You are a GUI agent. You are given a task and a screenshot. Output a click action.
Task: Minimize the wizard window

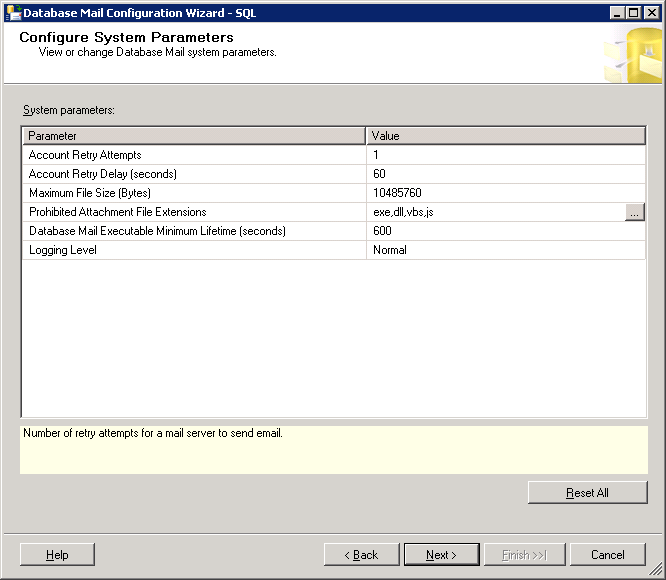(x=617, y=12)
